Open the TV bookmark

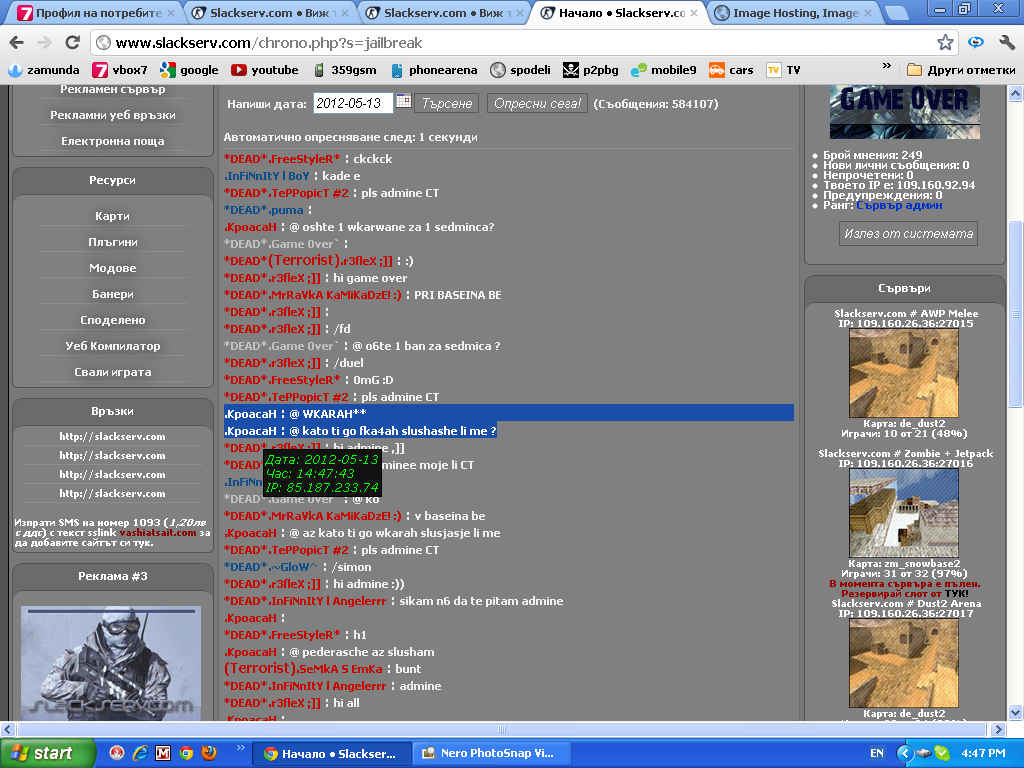coord(783,70)
